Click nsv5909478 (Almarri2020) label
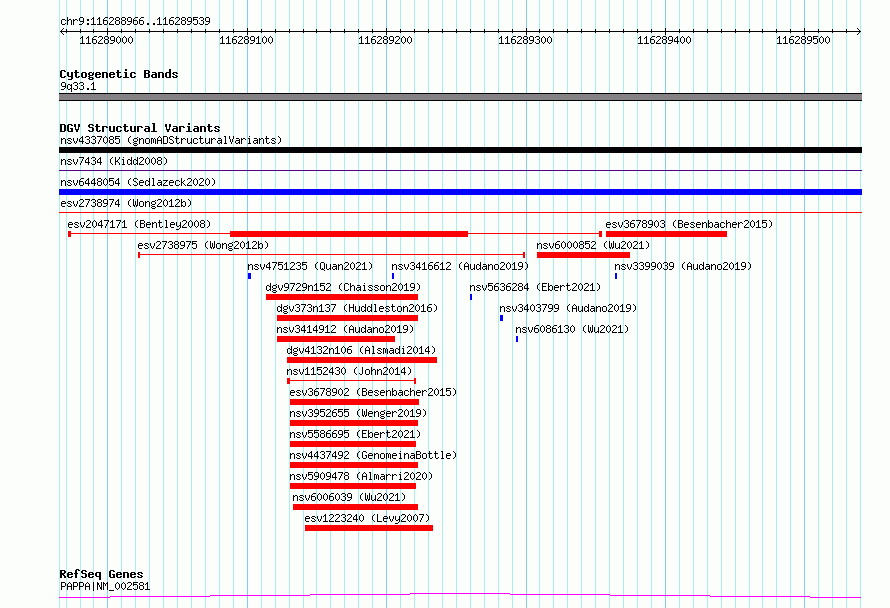 pos(361,476)
